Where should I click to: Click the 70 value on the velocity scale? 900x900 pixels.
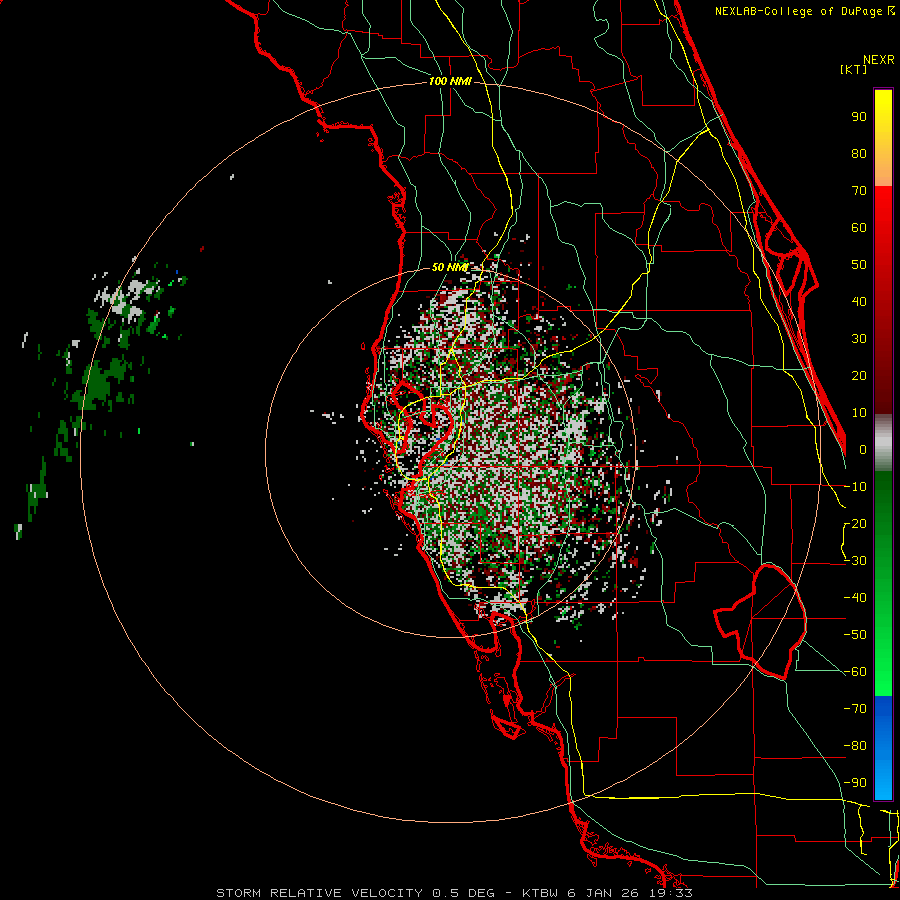pyautogui.click(x=859, y=191)
